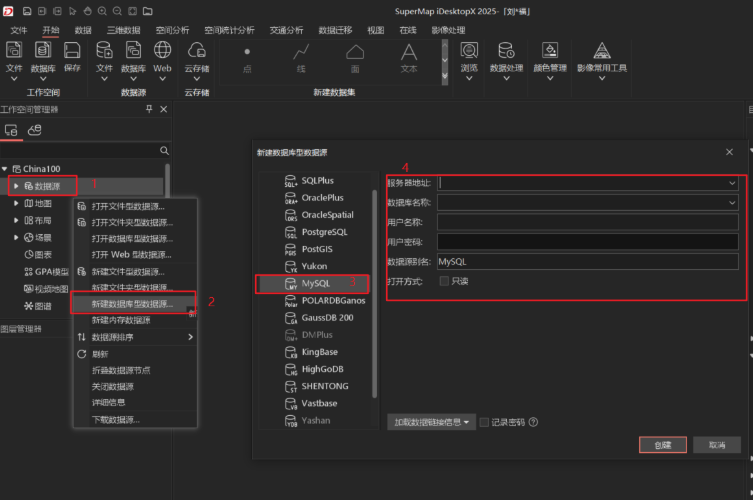Tick the 记录密码 remember password checkbox
The width and height of the screenshot is (753, 500).
click(485, 422)
